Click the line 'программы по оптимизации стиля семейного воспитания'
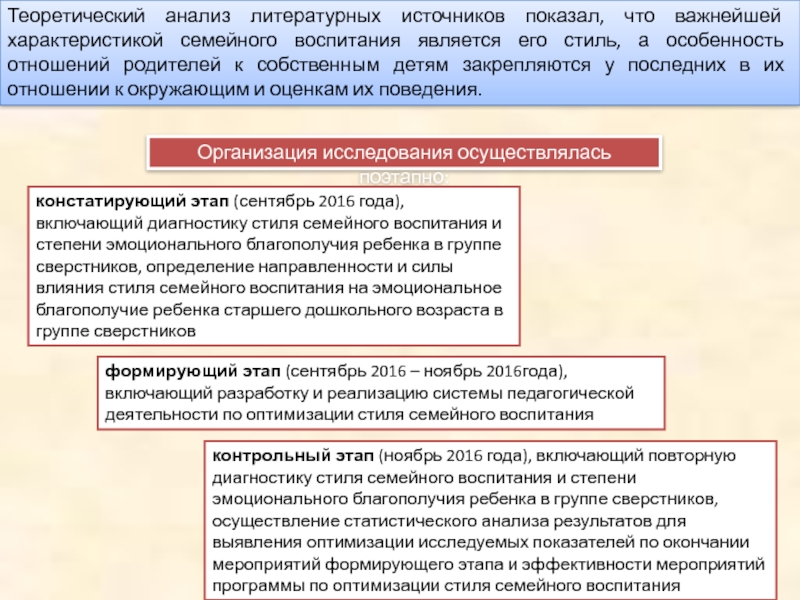 (x=446, y=585)
